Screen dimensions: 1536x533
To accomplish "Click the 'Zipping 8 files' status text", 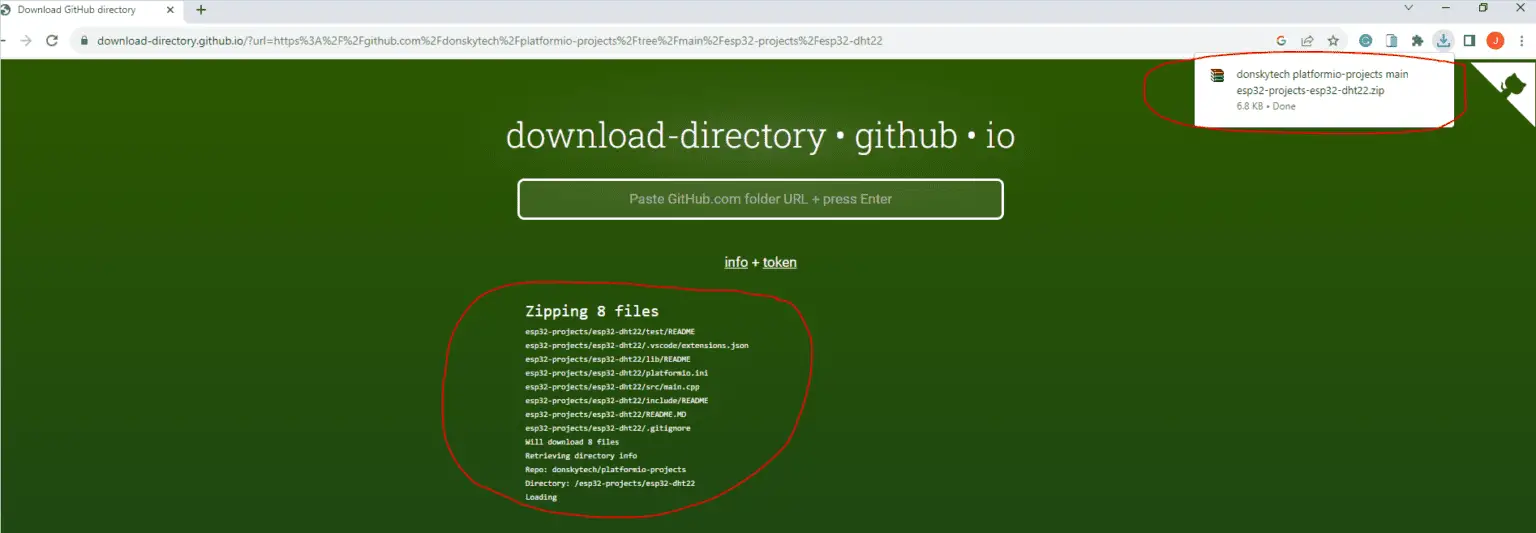I will click(592, 311).
